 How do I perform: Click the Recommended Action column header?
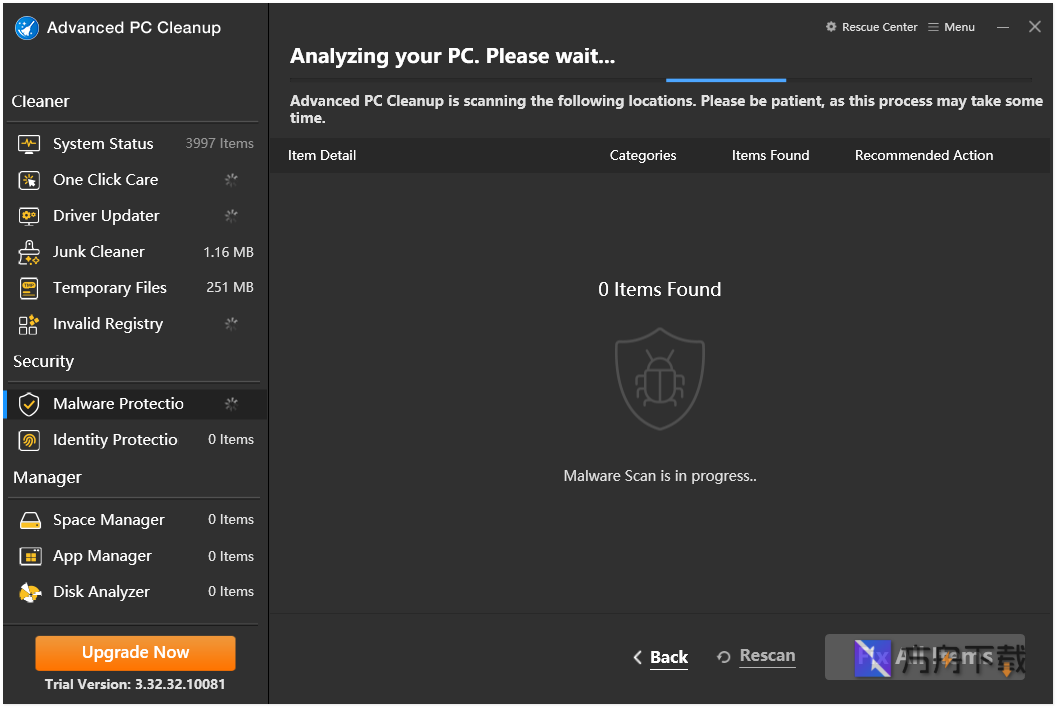pos(924,155)
